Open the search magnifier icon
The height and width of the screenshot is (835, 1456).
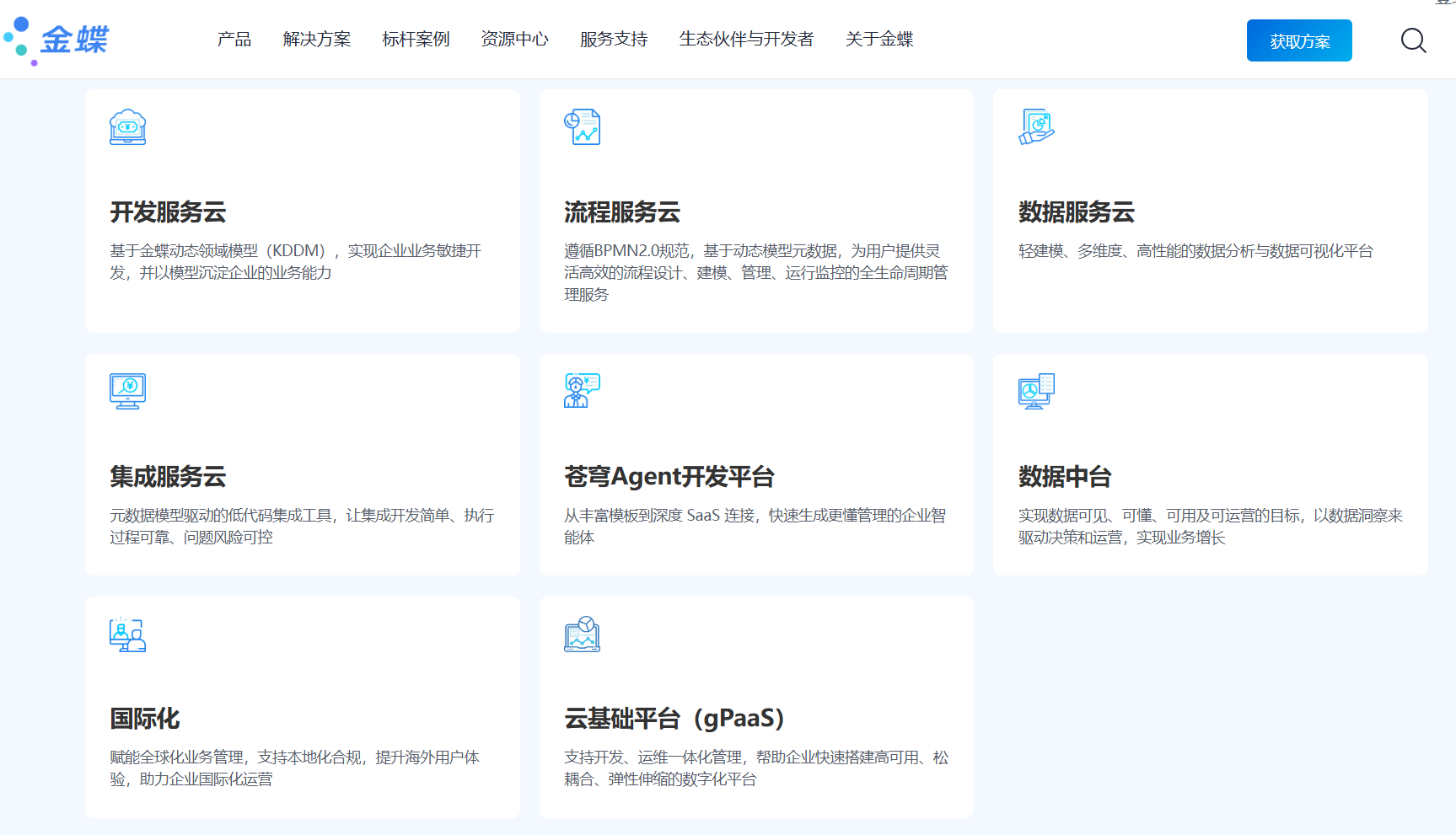tap(1413, 40)
